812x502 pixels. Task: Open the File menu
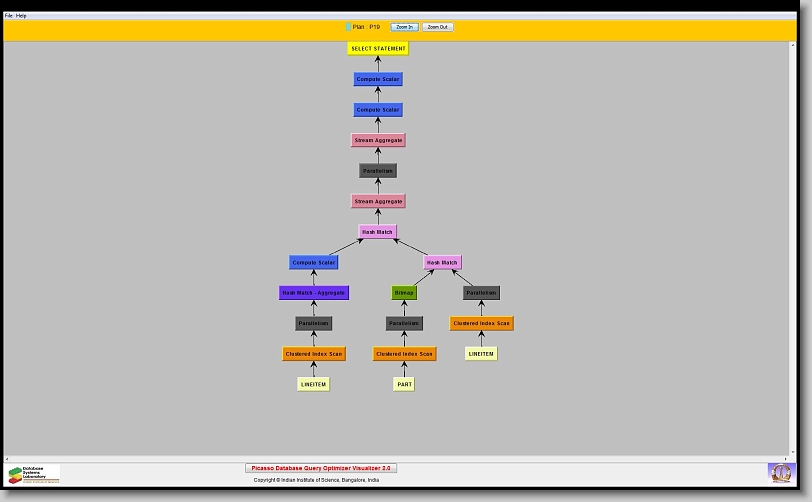(9, 16)
